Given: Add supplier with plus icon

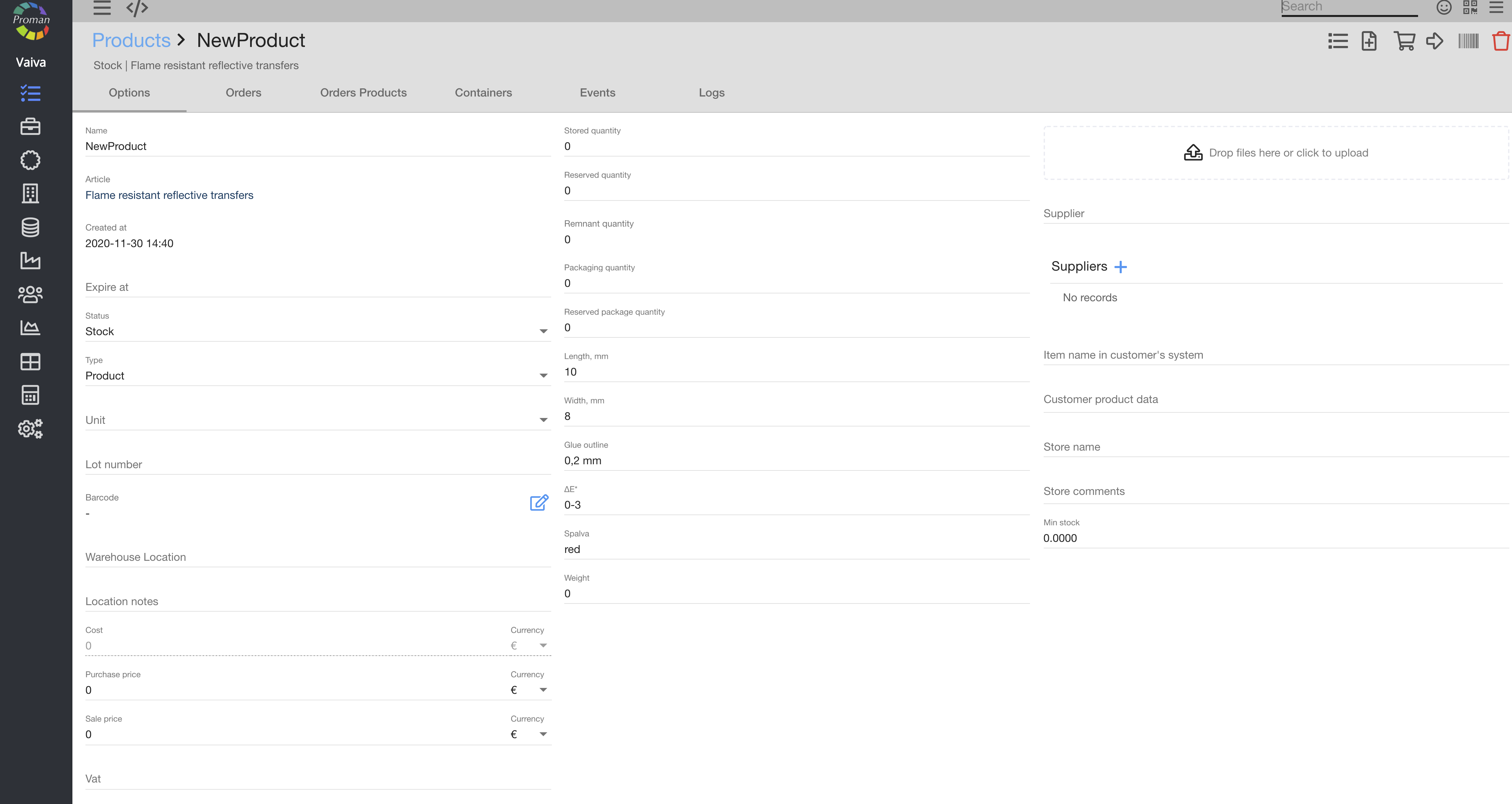Looking at the screenshot, I should pos(1121,267).
